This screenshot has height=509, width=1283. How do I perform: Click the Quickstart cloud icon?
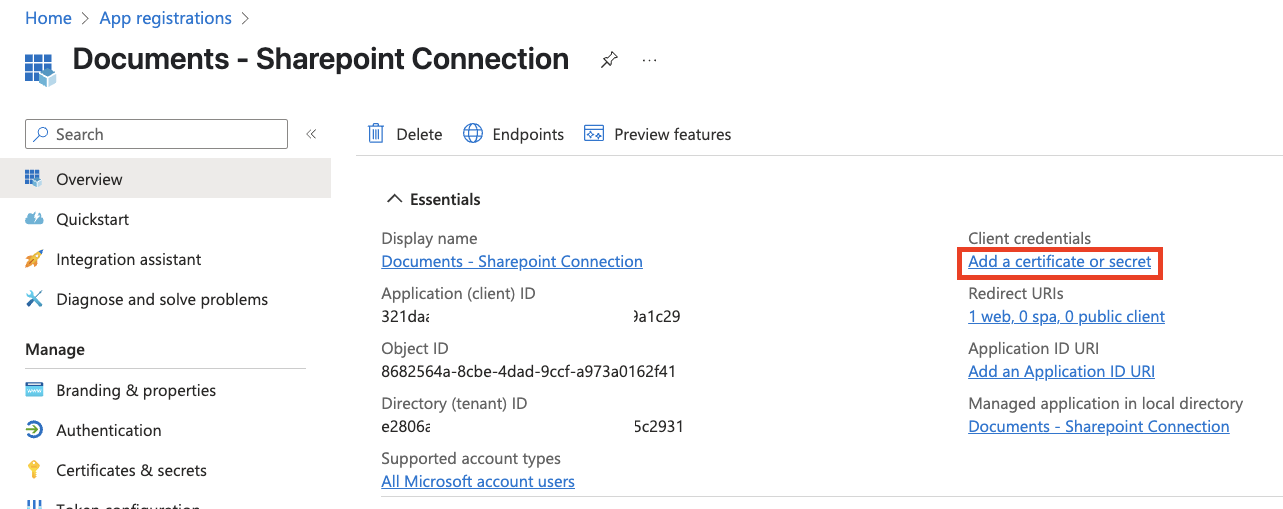34,219
